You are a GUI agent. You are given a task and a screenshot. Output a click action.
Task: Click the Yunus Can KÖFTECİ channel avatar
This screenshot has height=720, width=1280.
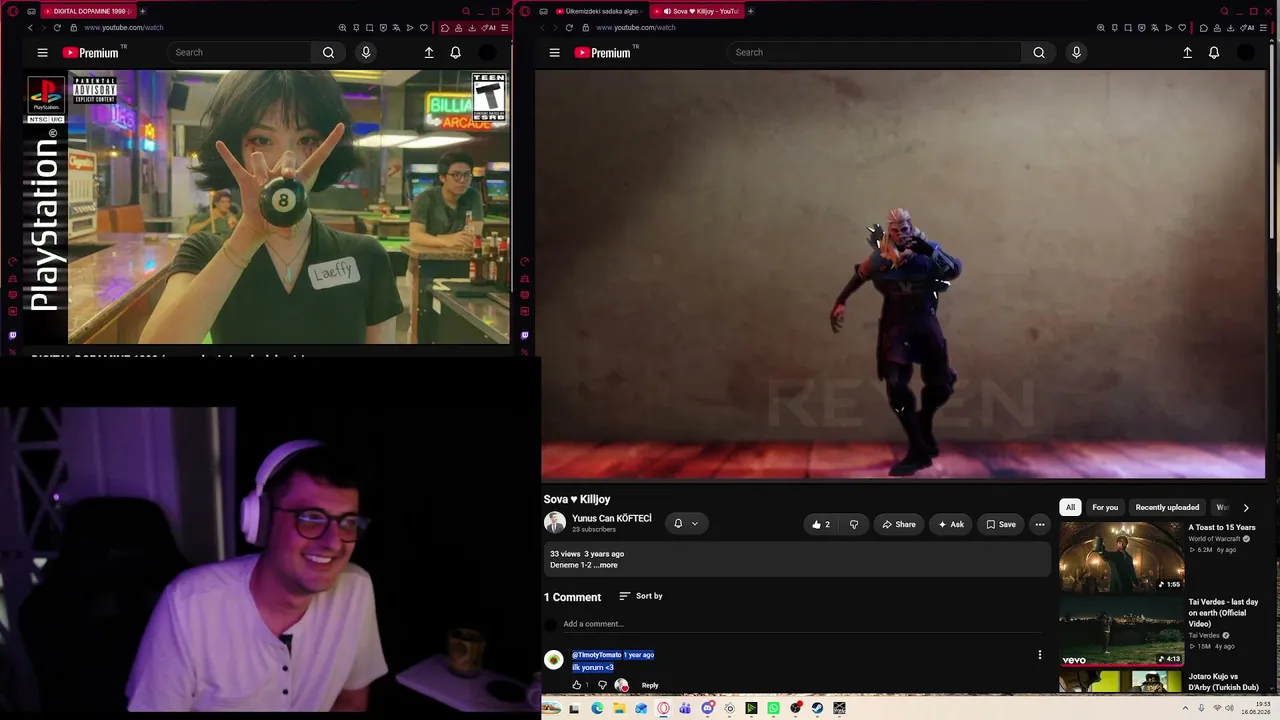click(555, 523)
